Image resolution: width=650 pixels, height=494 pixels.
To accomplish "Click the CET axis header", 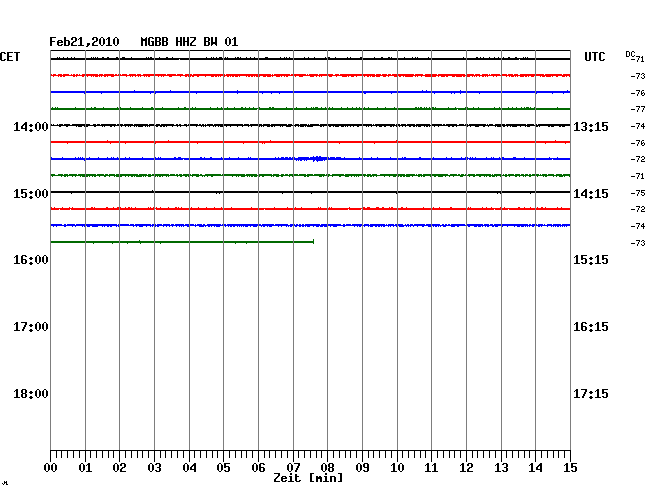I will [x=10, y=57].
